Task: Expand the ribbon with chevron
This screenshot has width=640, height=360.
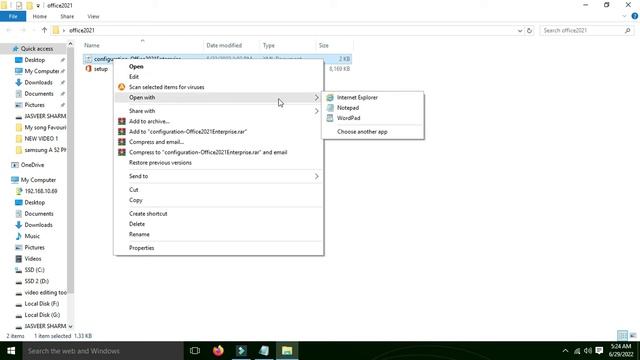Action: [x=624, y=16]
